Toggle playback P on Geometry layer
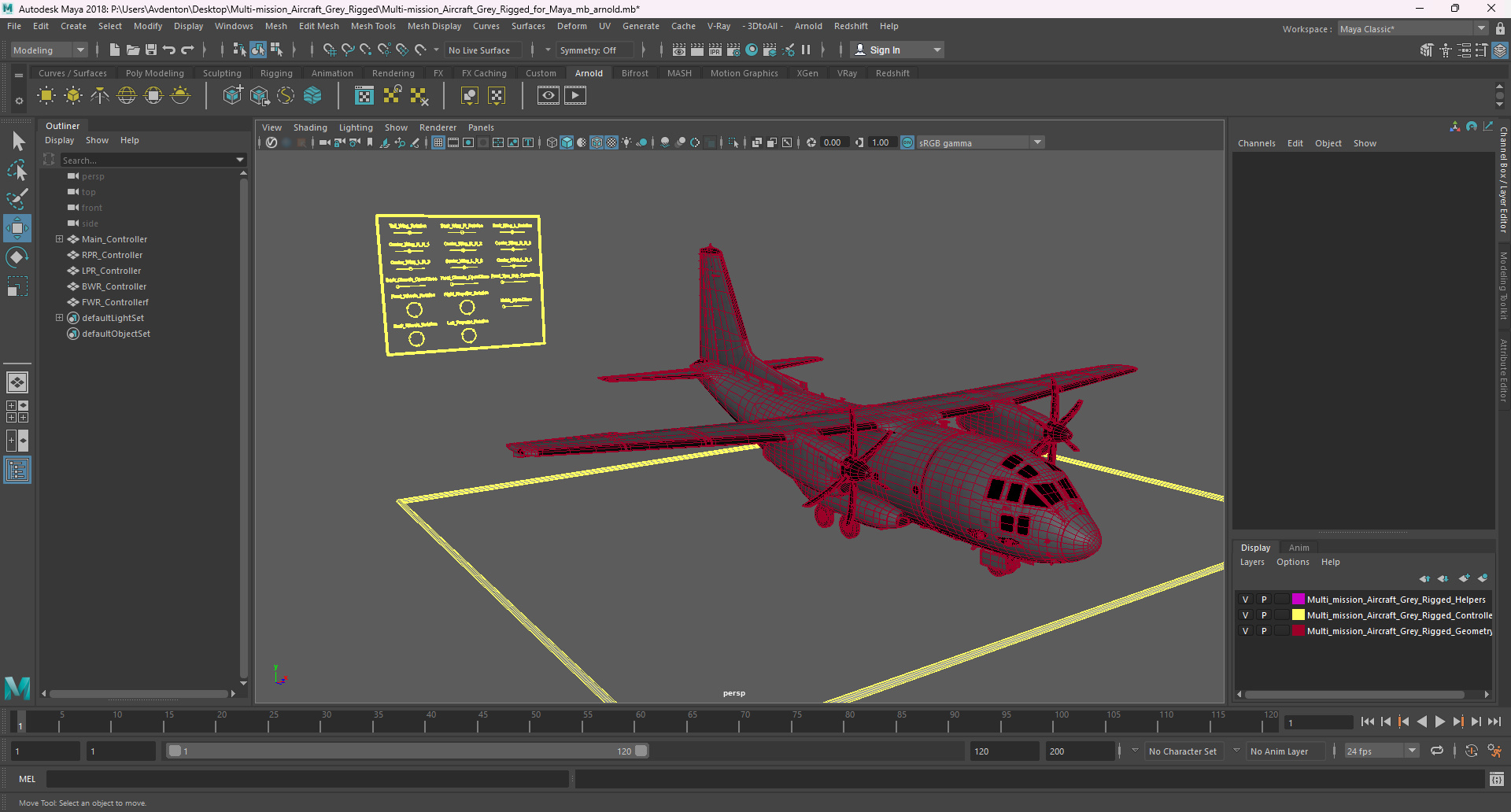The height and width of the screenshot is (812, 1511). pos(1264,631)
